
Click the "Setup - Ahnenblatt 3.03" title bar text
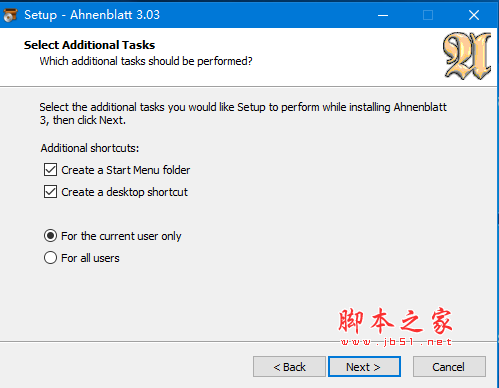pyautogui.click(x=92, y=15)
